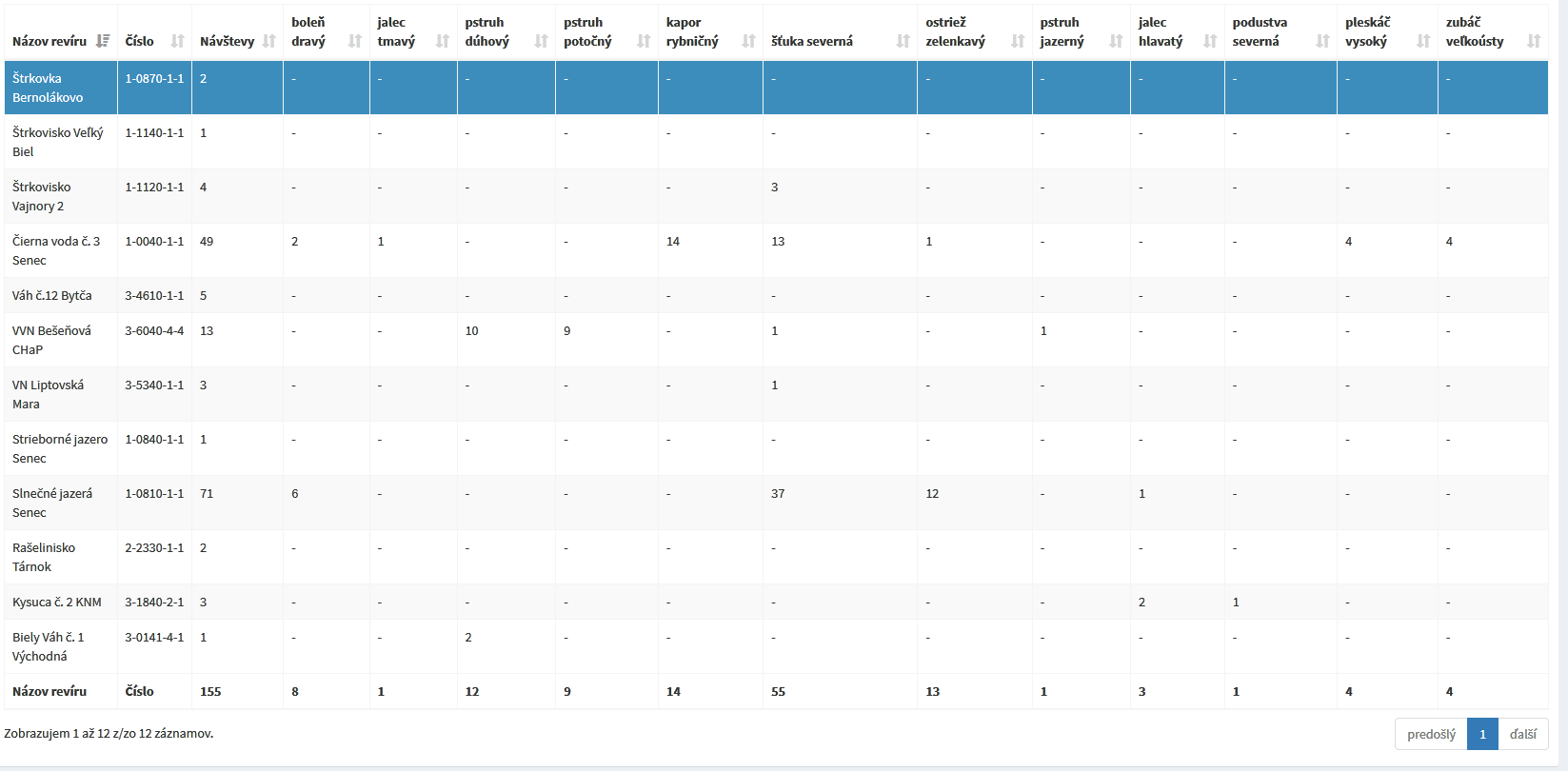Sort table by boleň dravý icon
This screenshot has width=1568, height=771.
(355, 41)
